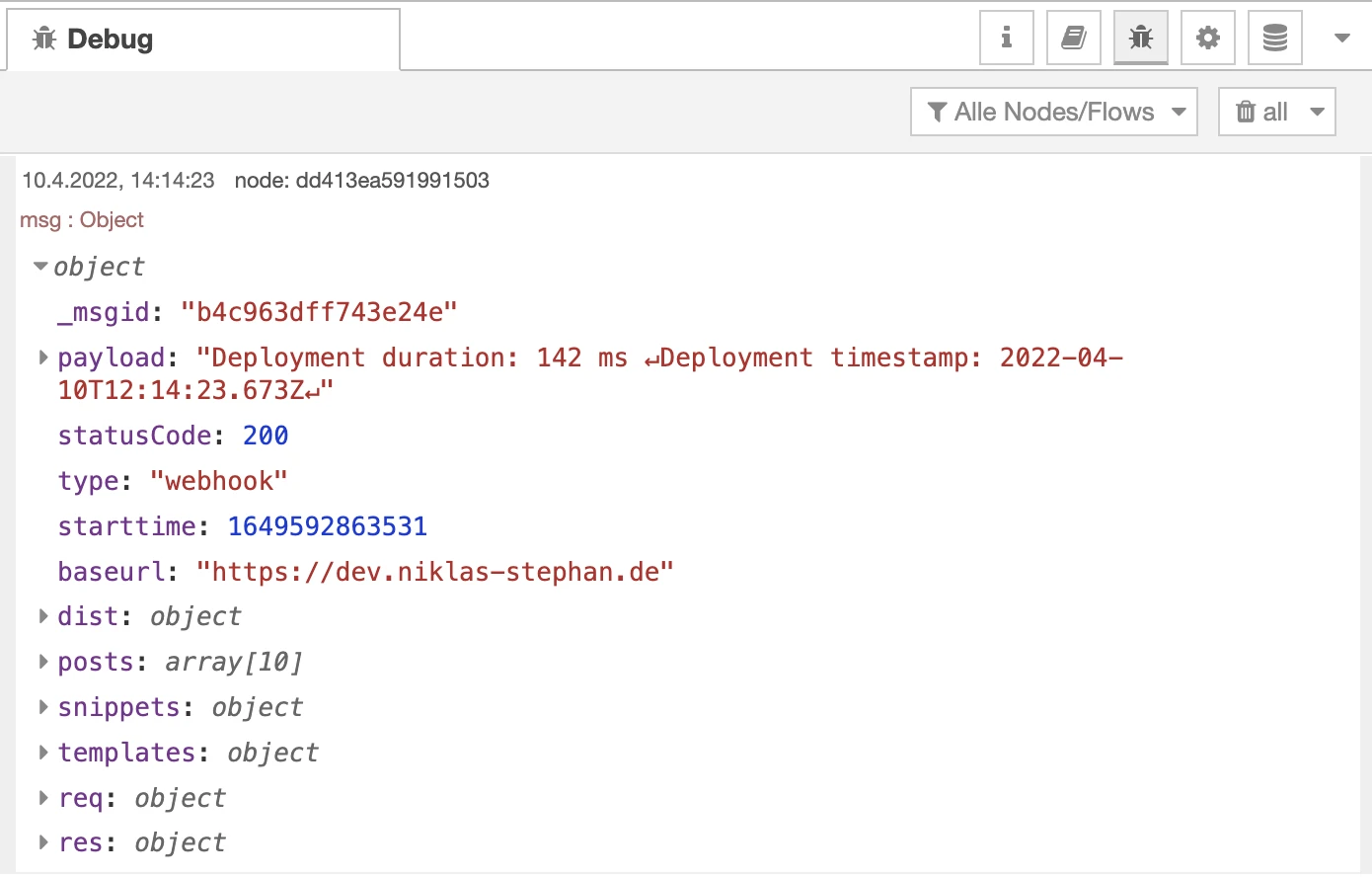
Task: Open the Alle Nodes/Flows filter dropdown
Action: pos(1053,112)
